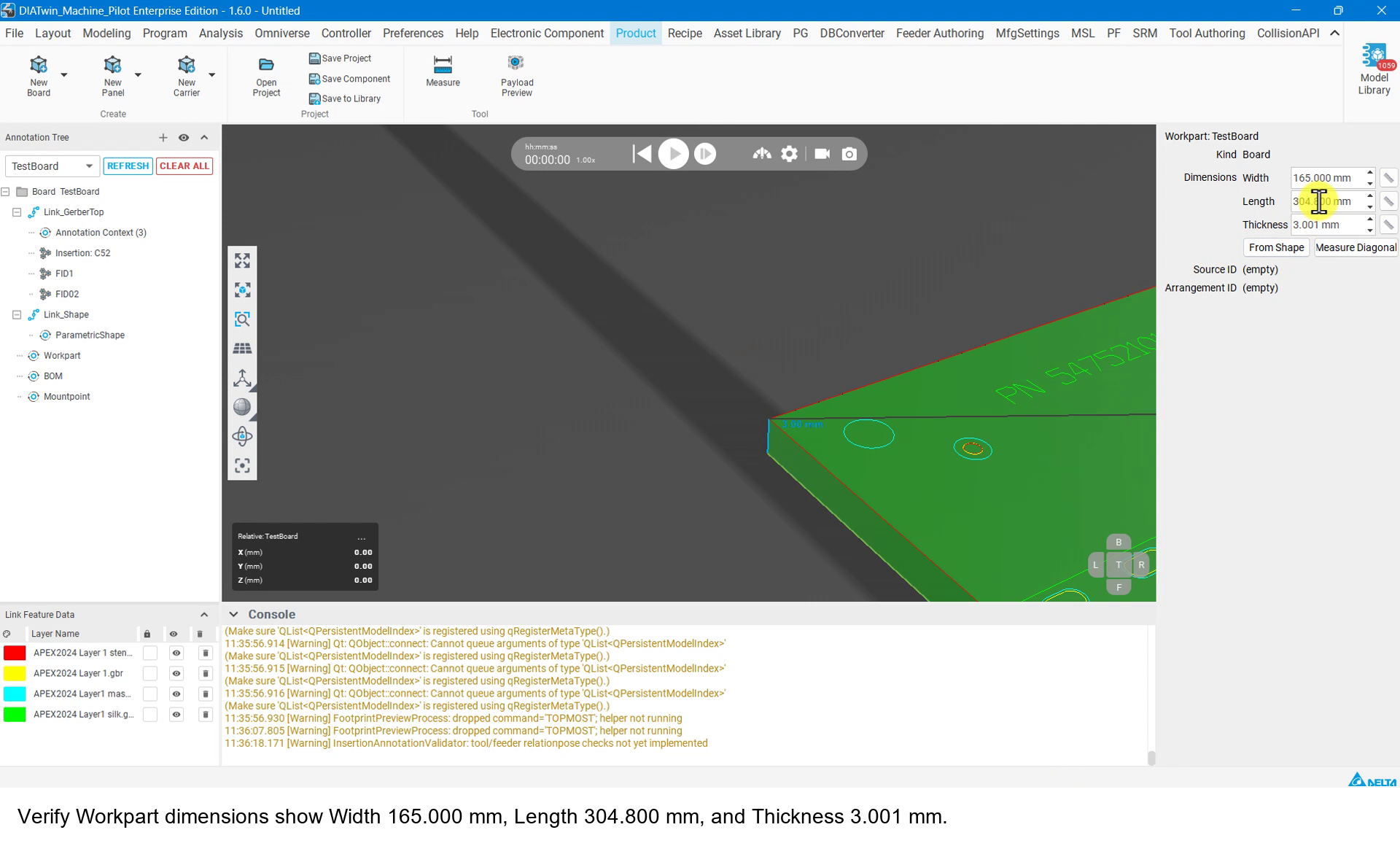
Task: Expand New Board dropdown arrow
Action: (x=64, y=74)
